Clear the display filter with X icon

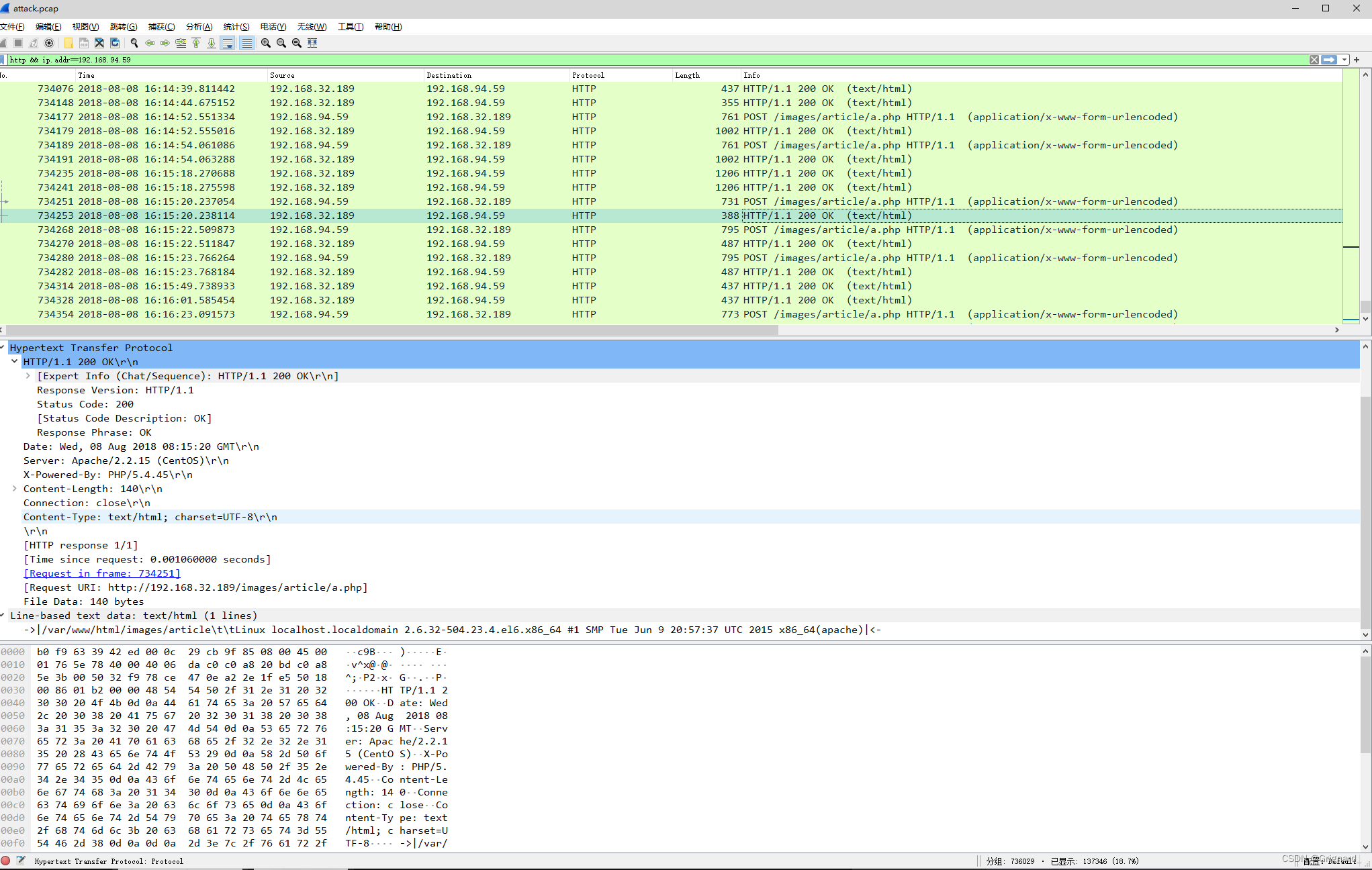coord(1314,60)
